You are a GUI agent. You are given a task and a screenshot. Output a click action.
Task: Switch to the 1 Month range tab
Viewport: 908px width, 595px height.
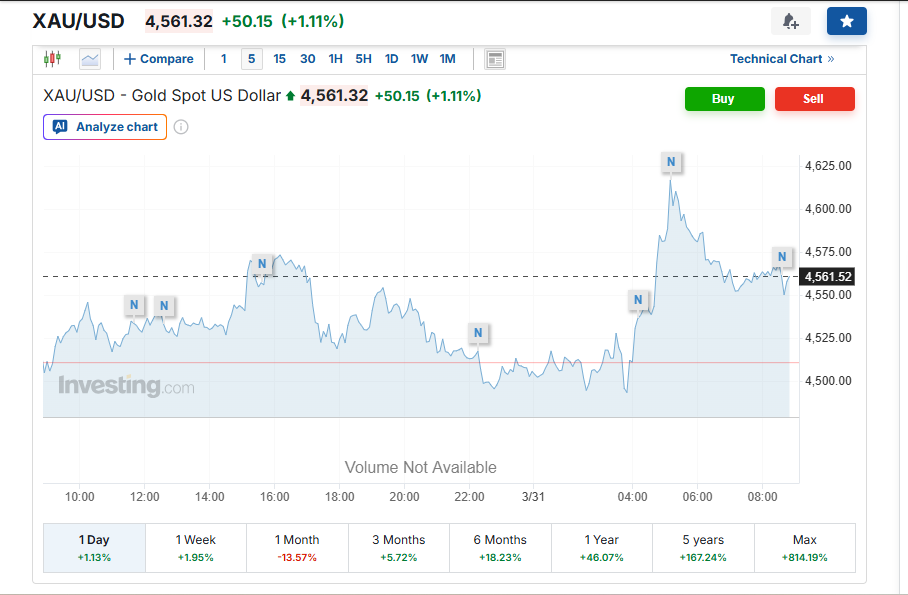click(x=297, y=547)
